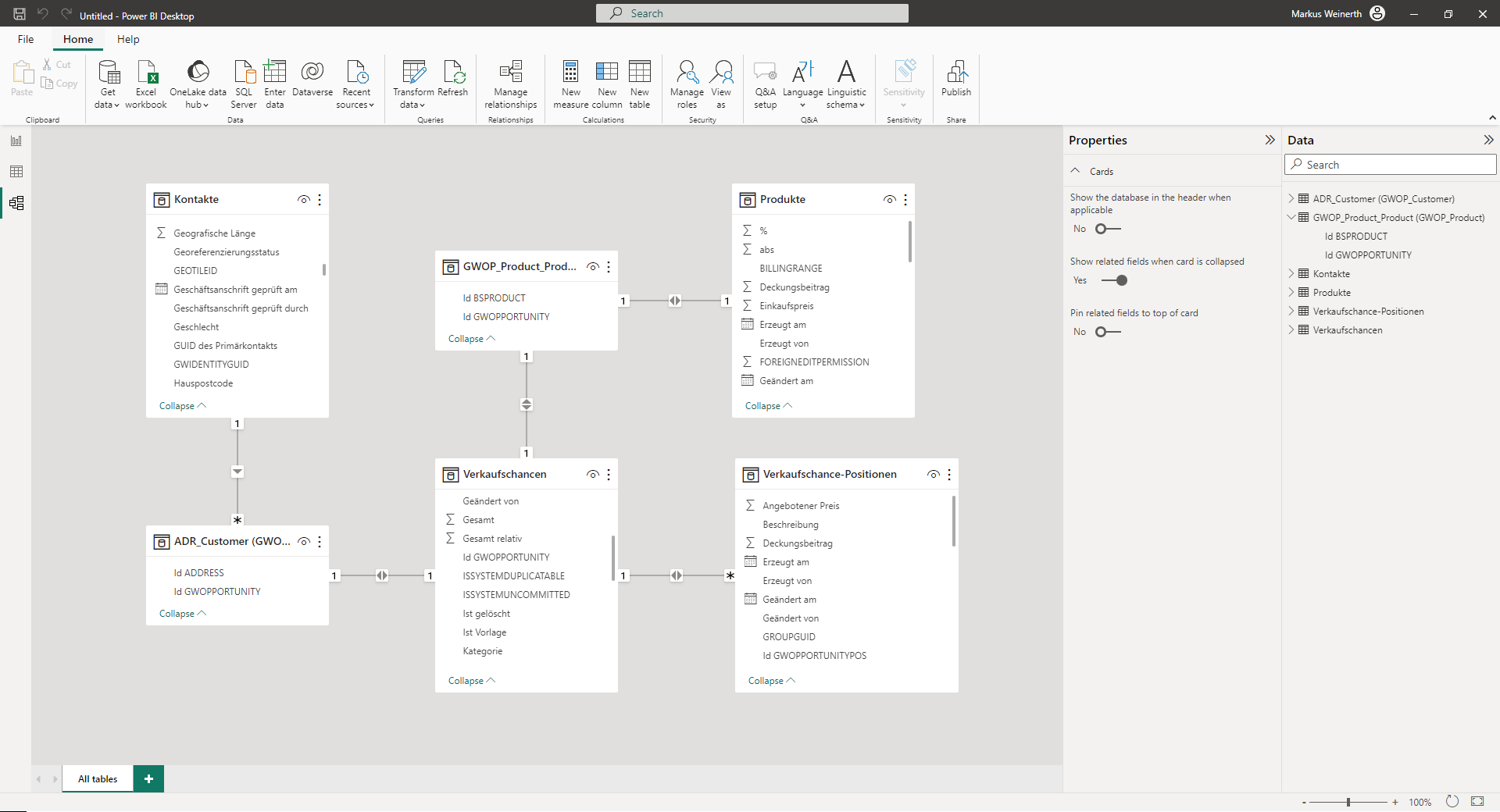Open more options for Produkte table
This screenshot has height=812, width=1500.
(x=905, y=200)
